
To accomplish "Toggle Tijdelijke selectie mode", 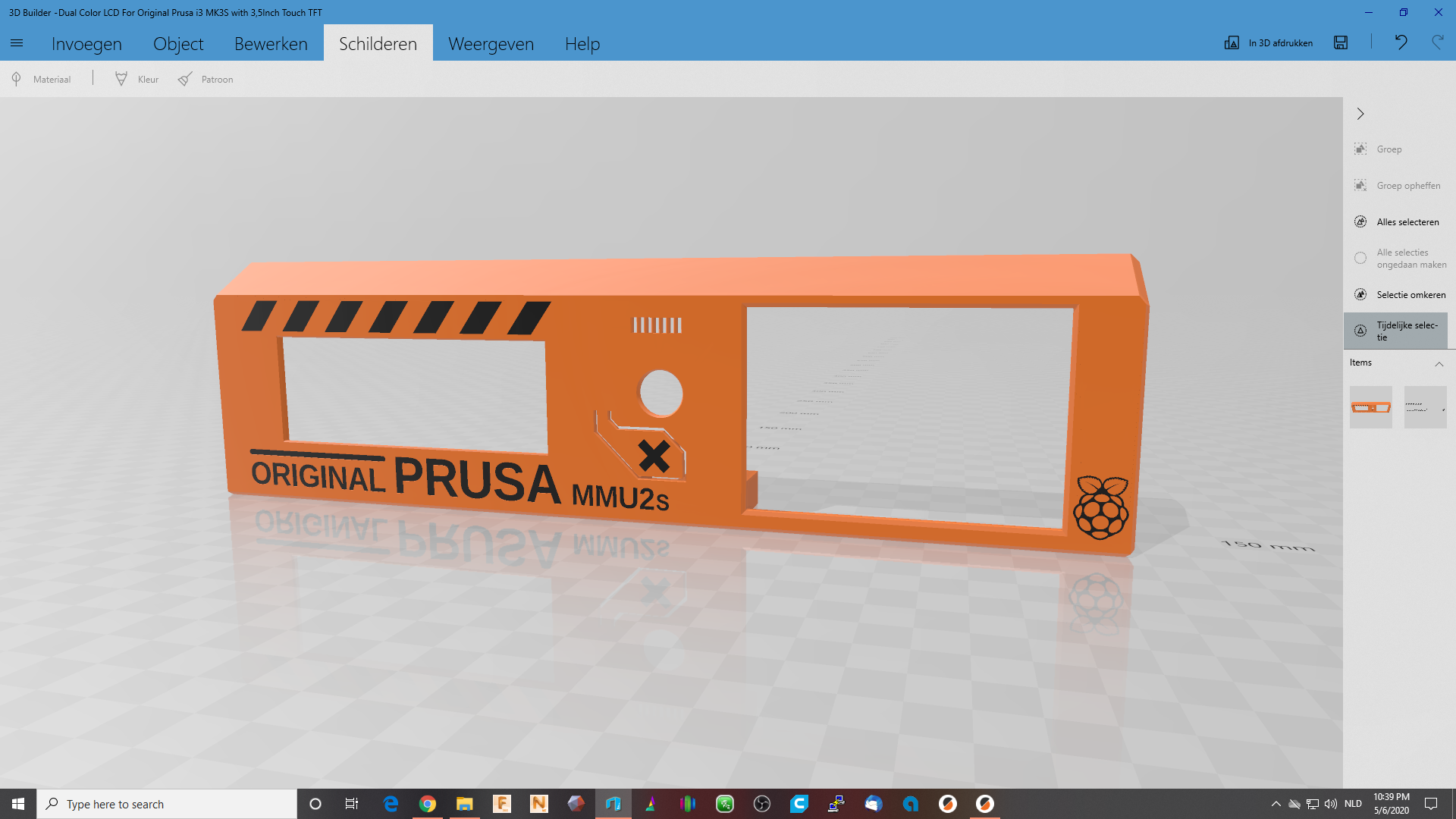I will (1403, 331).
